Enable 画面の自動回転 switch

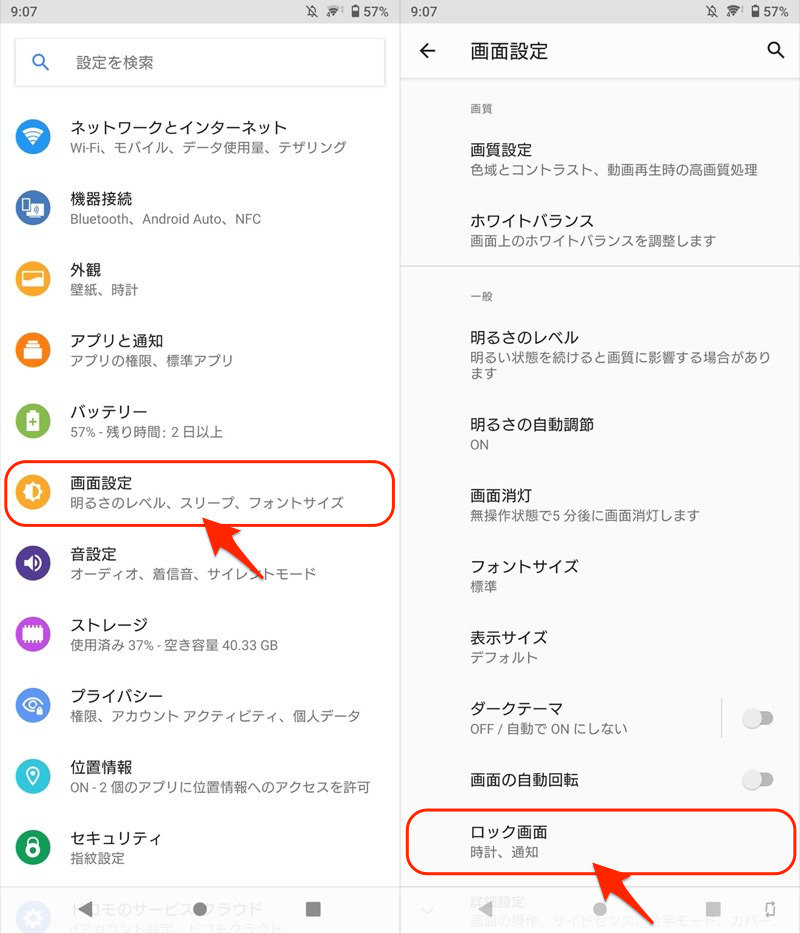tap(758, 779)
